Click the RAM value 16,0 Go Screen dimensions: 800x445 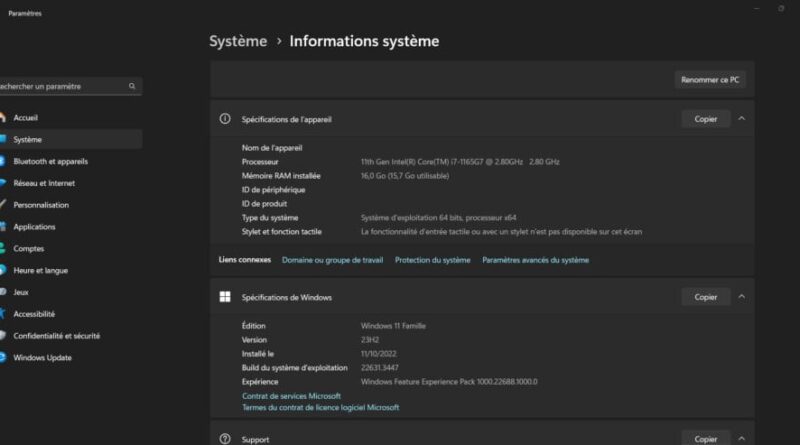coord(405,176)
